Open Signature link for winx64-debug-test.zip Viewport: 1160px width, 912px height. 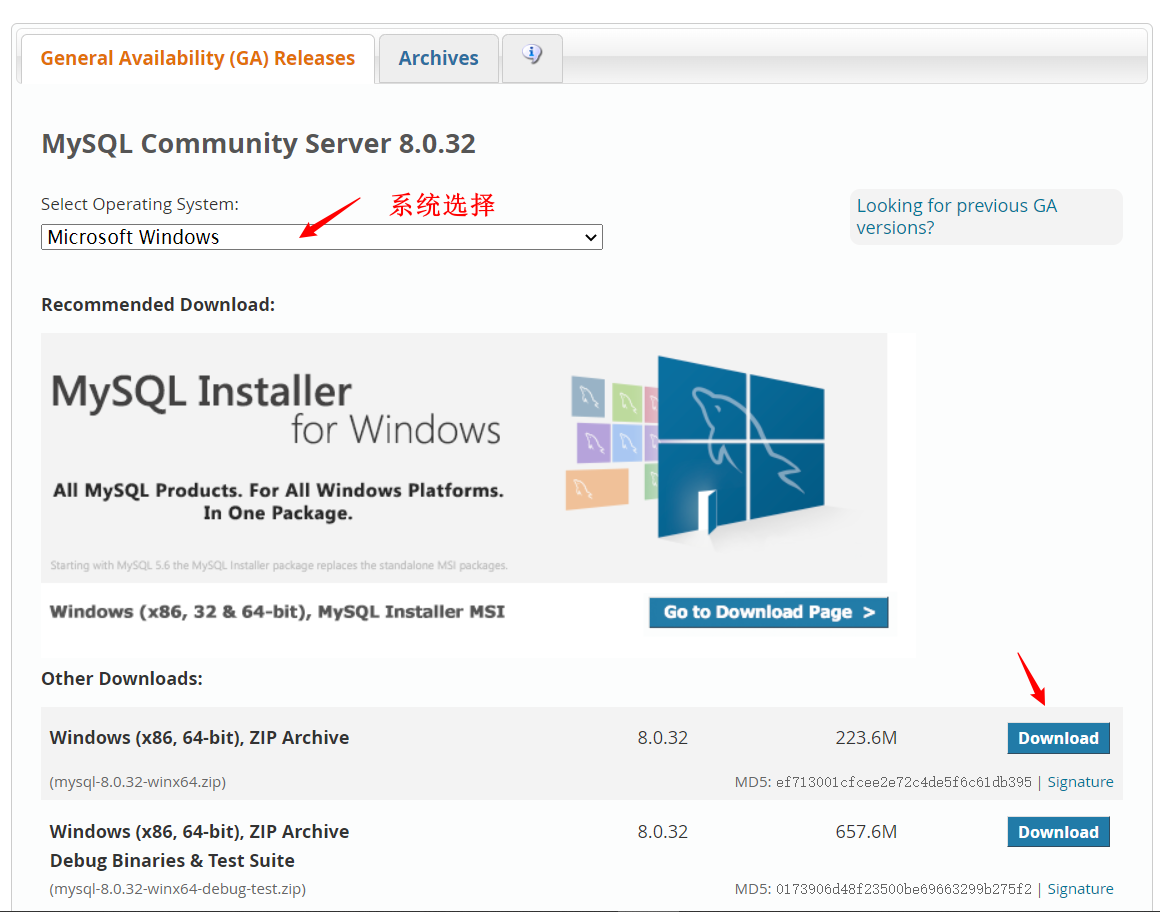click(1080, 888)
